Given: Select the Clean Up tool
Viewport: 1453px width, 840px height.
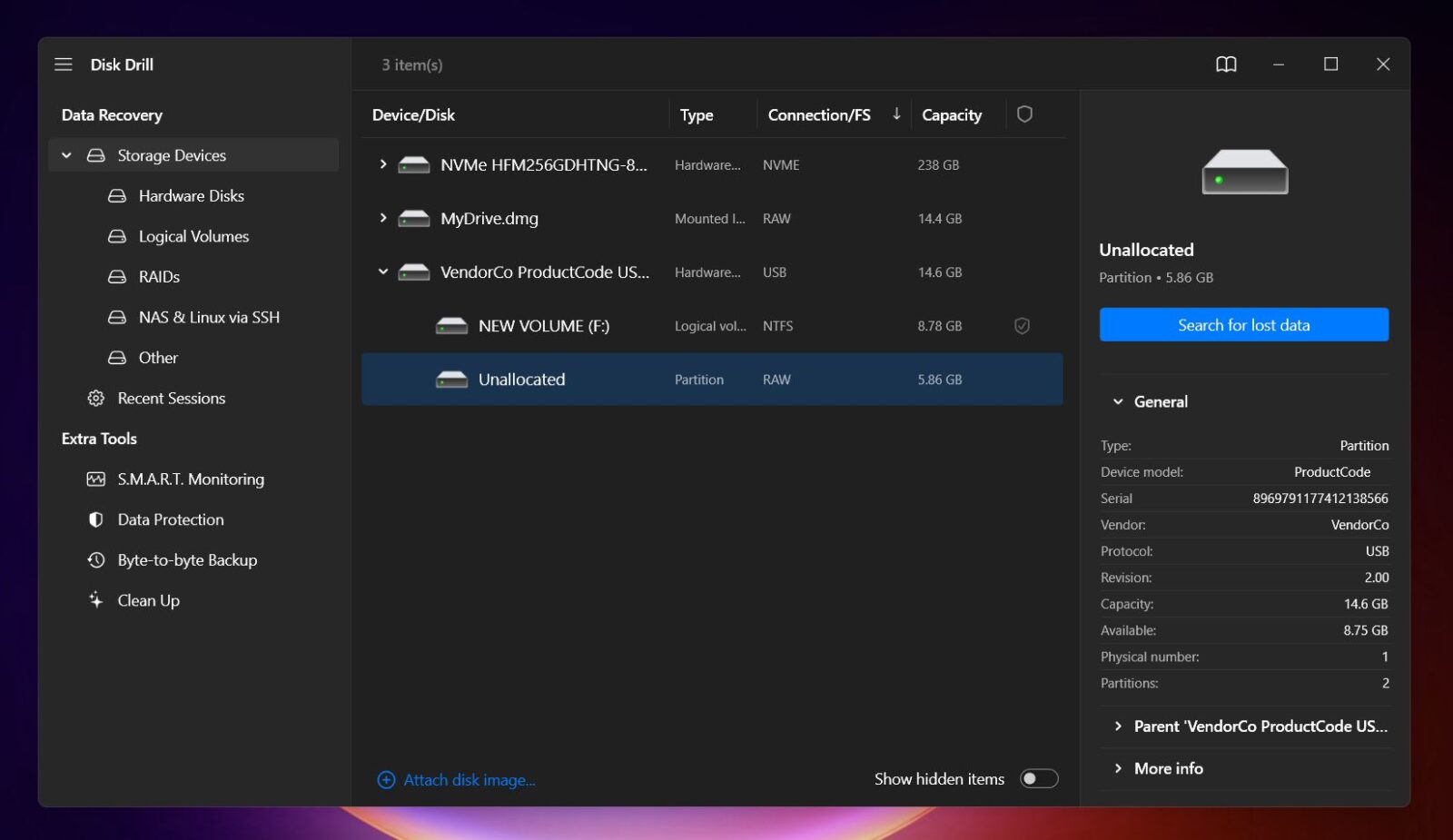Looking at the screenshot, I should (148, 599).
